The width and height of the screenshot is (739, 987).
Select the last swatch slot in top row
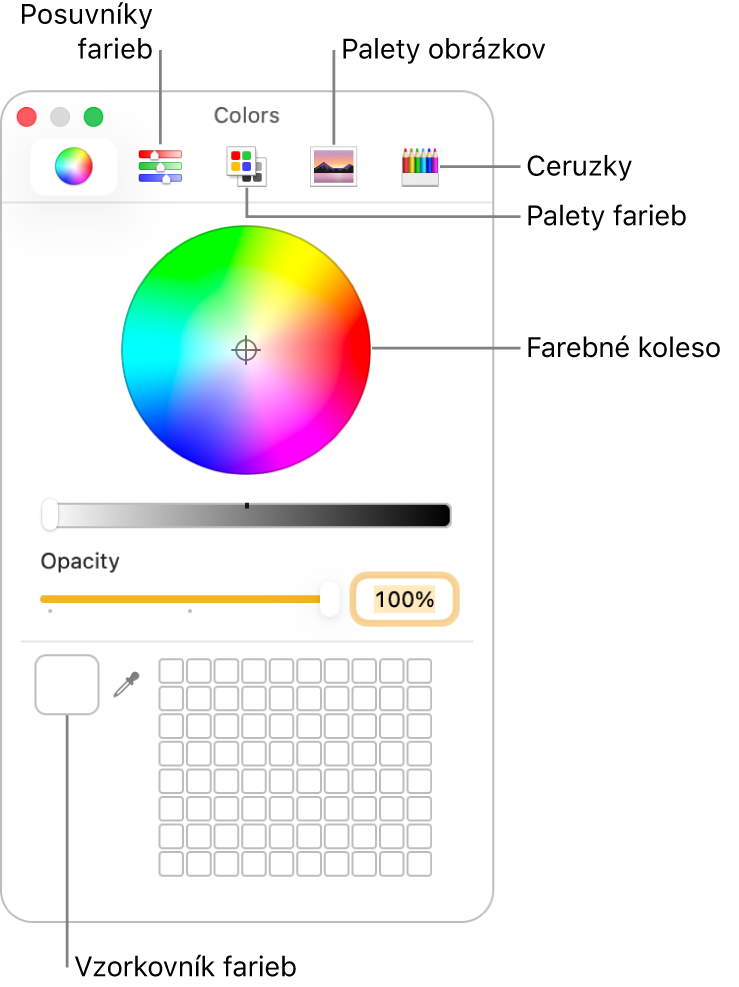(x=420, y=670)
